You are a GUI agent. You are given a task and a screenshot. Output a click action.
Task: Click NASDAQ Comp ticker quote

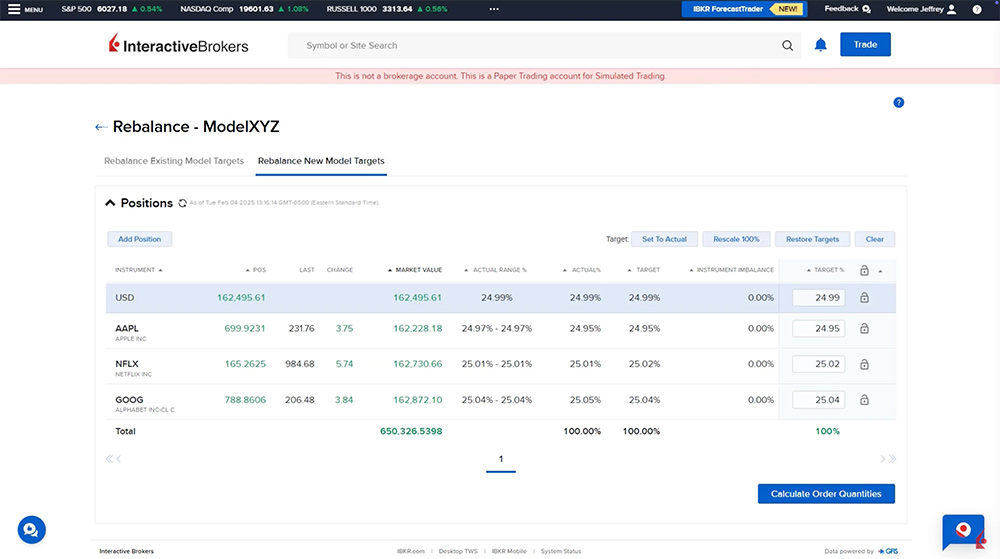(x=244, y=9)
